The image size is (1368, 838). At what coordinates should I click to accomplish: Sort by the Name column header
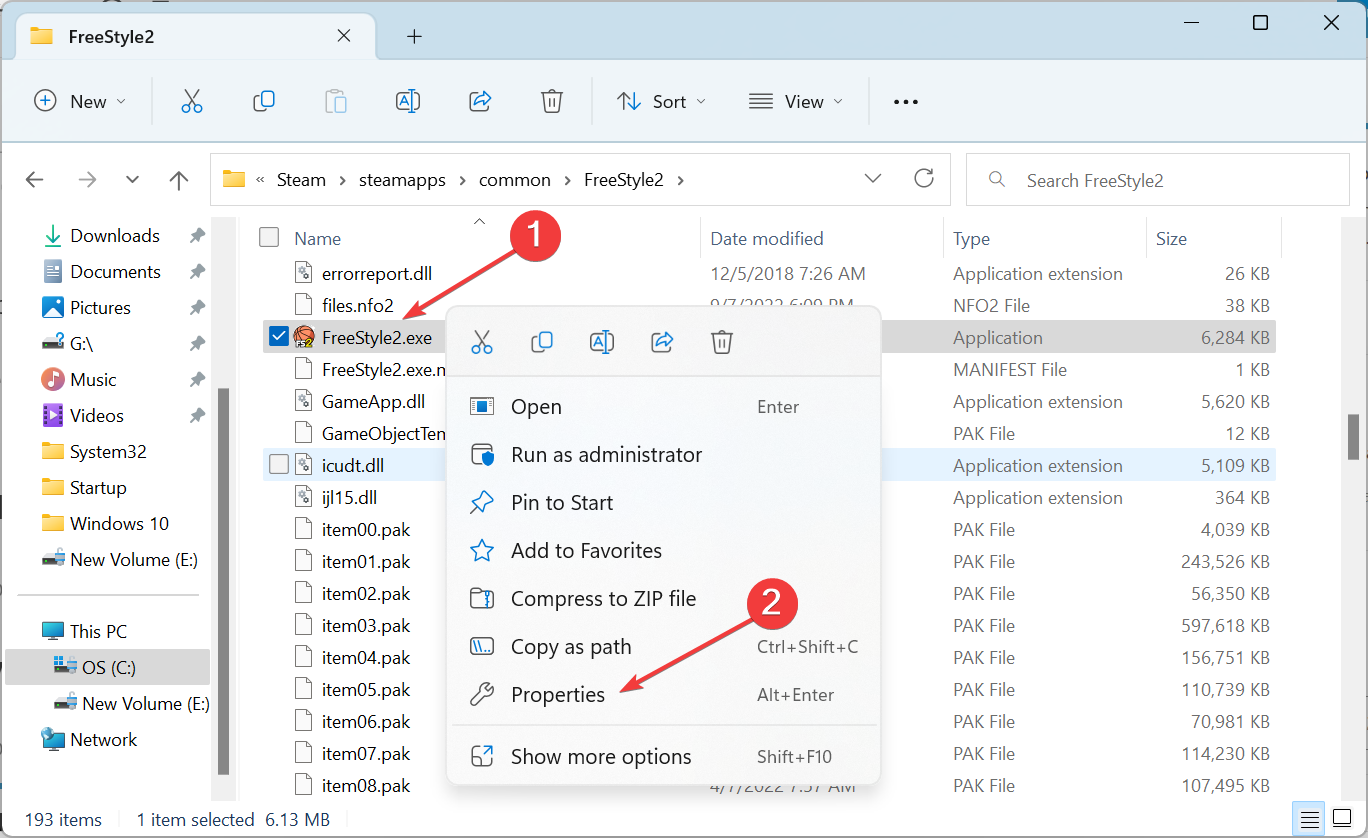[317, 239]
